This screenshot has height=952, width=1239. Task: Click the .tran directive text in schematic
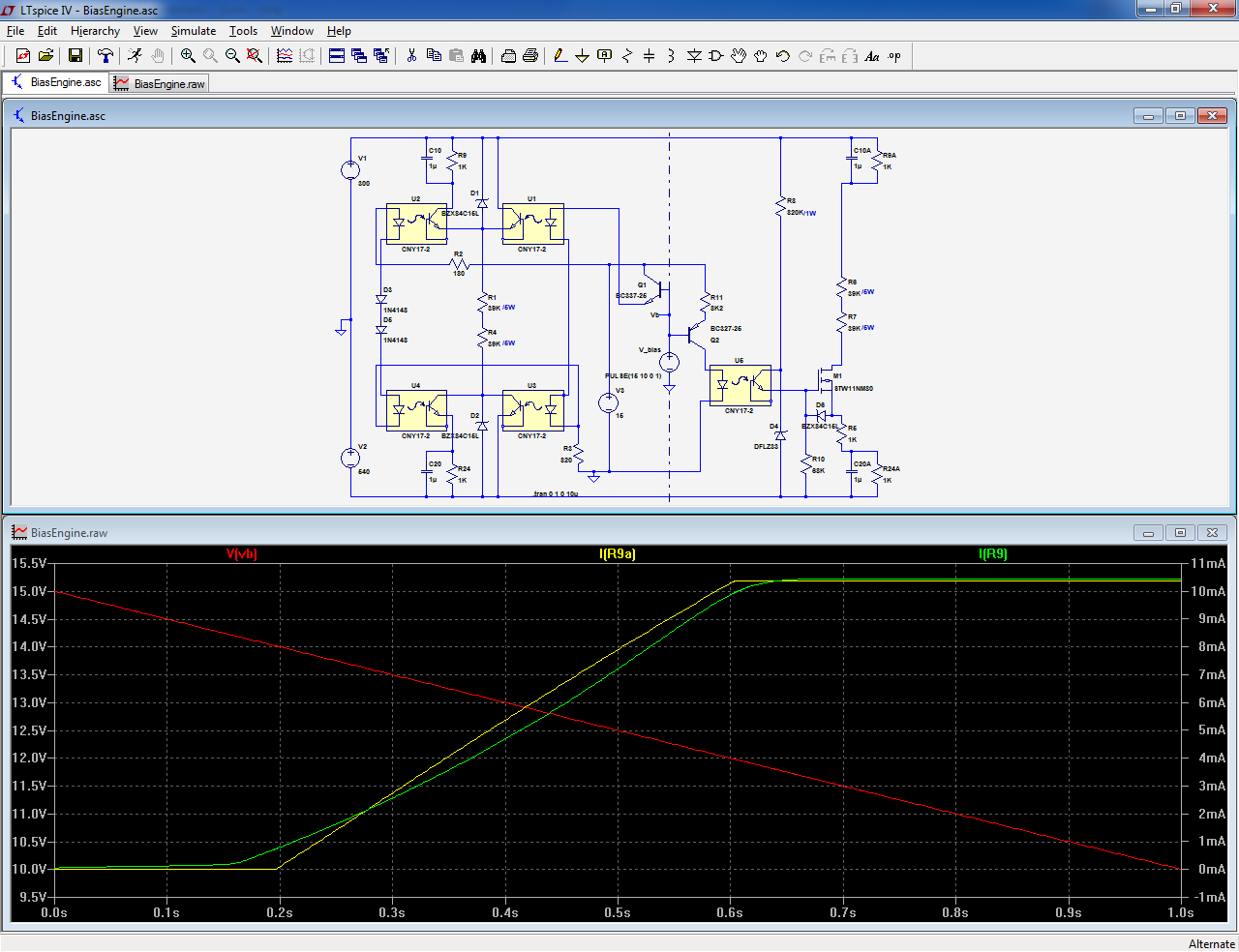556,494
